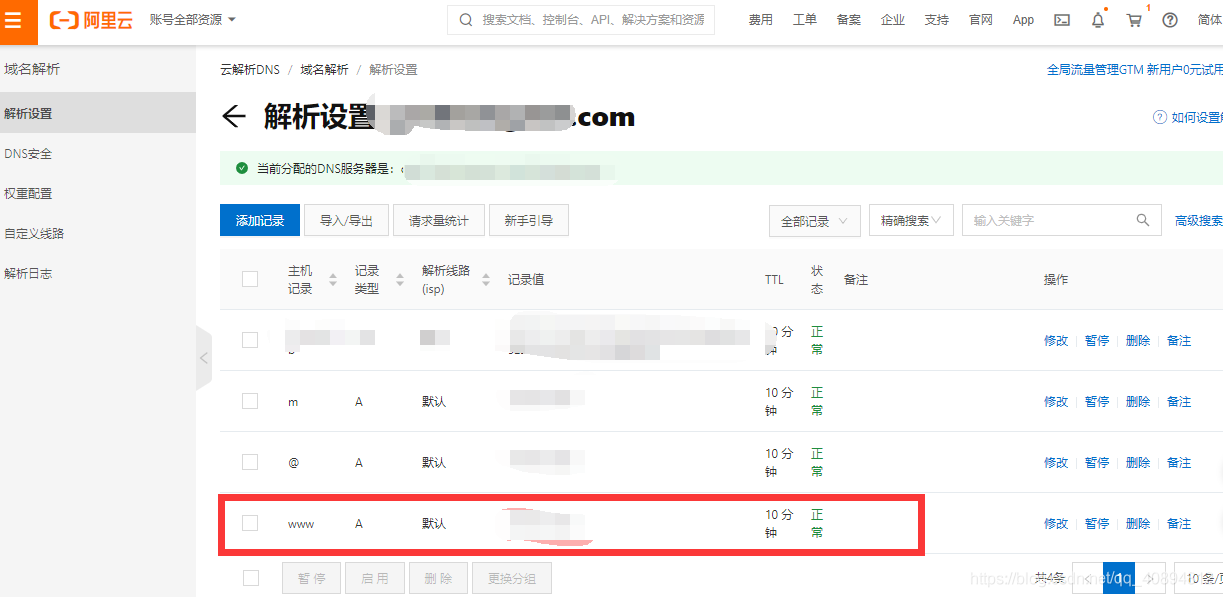1223x597 pixels.
Task: Open 企业 in the top navigation
Action: (x=893, y=20)
